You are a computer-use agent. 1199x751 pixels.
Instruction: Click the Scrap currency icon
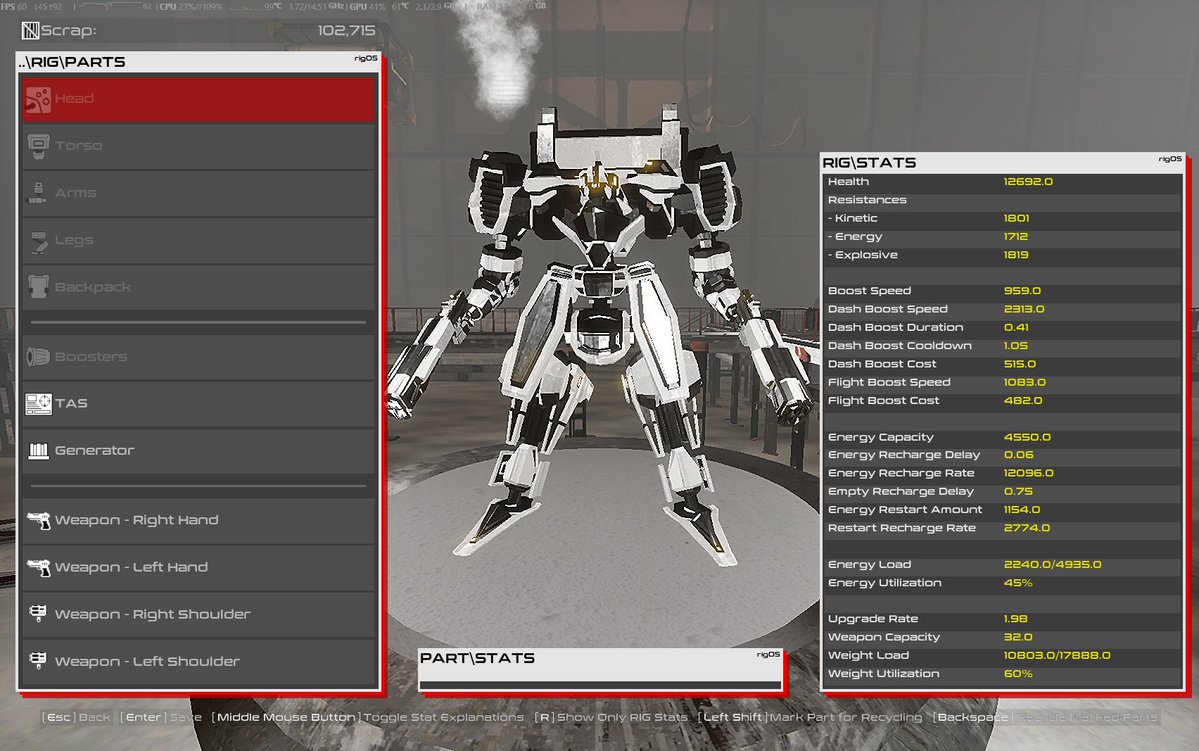coord(30,31)
